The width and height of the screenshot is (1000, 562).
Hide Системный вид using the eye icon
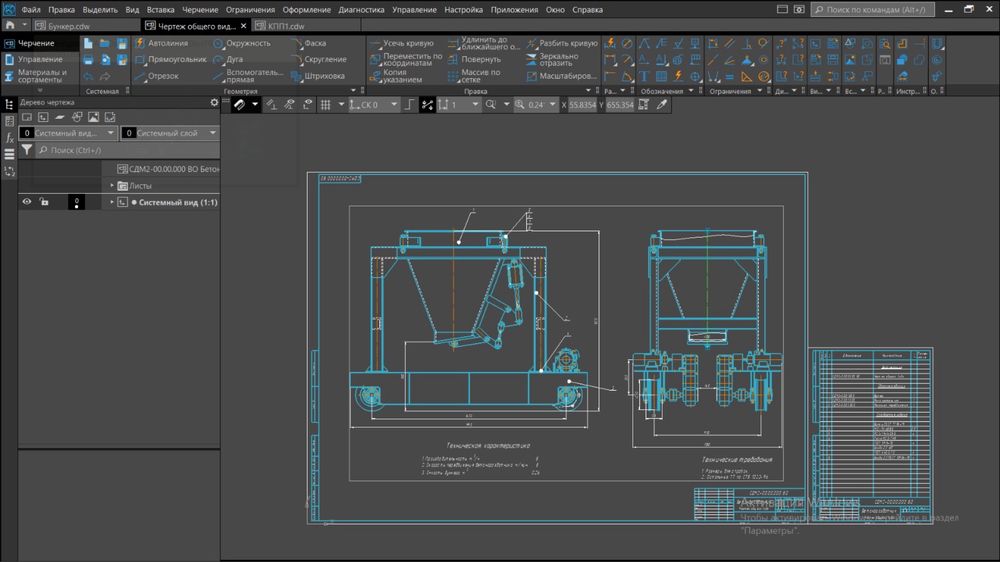coord(27,202)
